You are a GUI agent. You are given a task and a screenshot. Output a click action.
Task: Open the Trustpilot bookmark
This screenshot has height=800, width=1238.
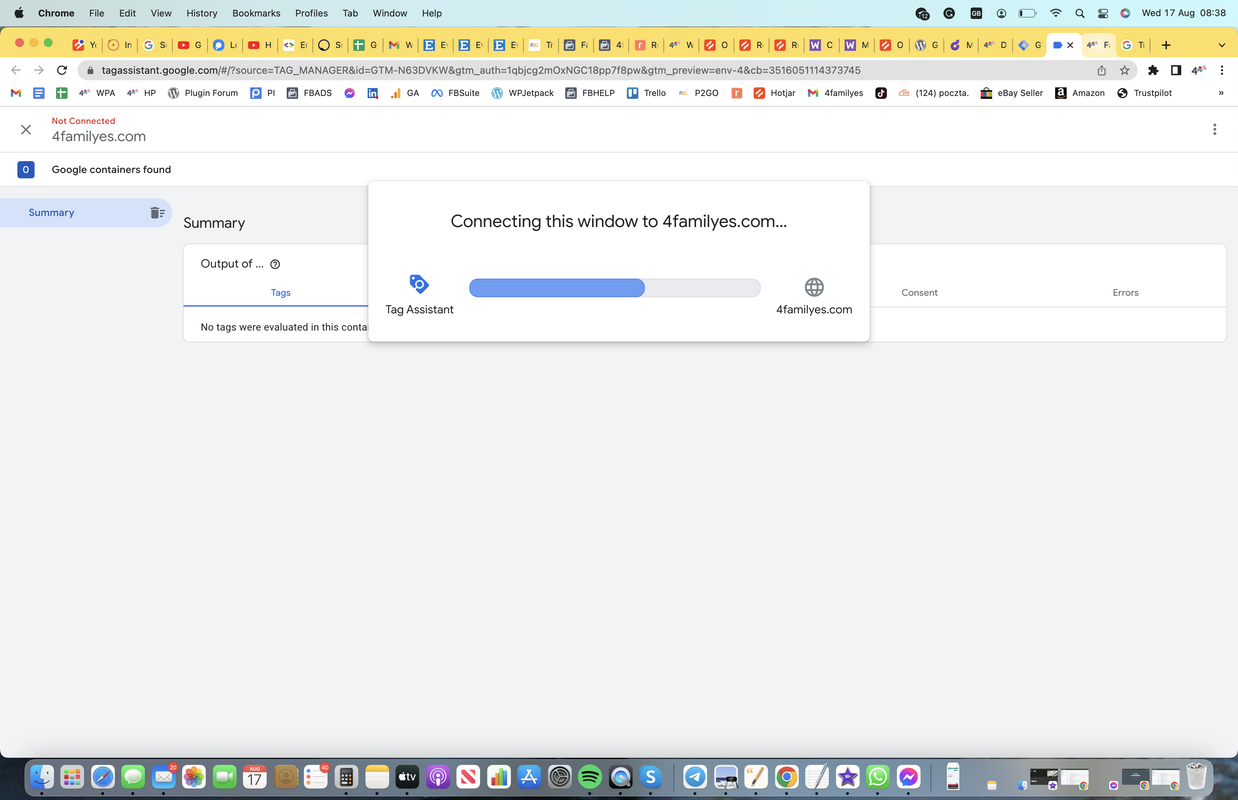point(1144,93)
